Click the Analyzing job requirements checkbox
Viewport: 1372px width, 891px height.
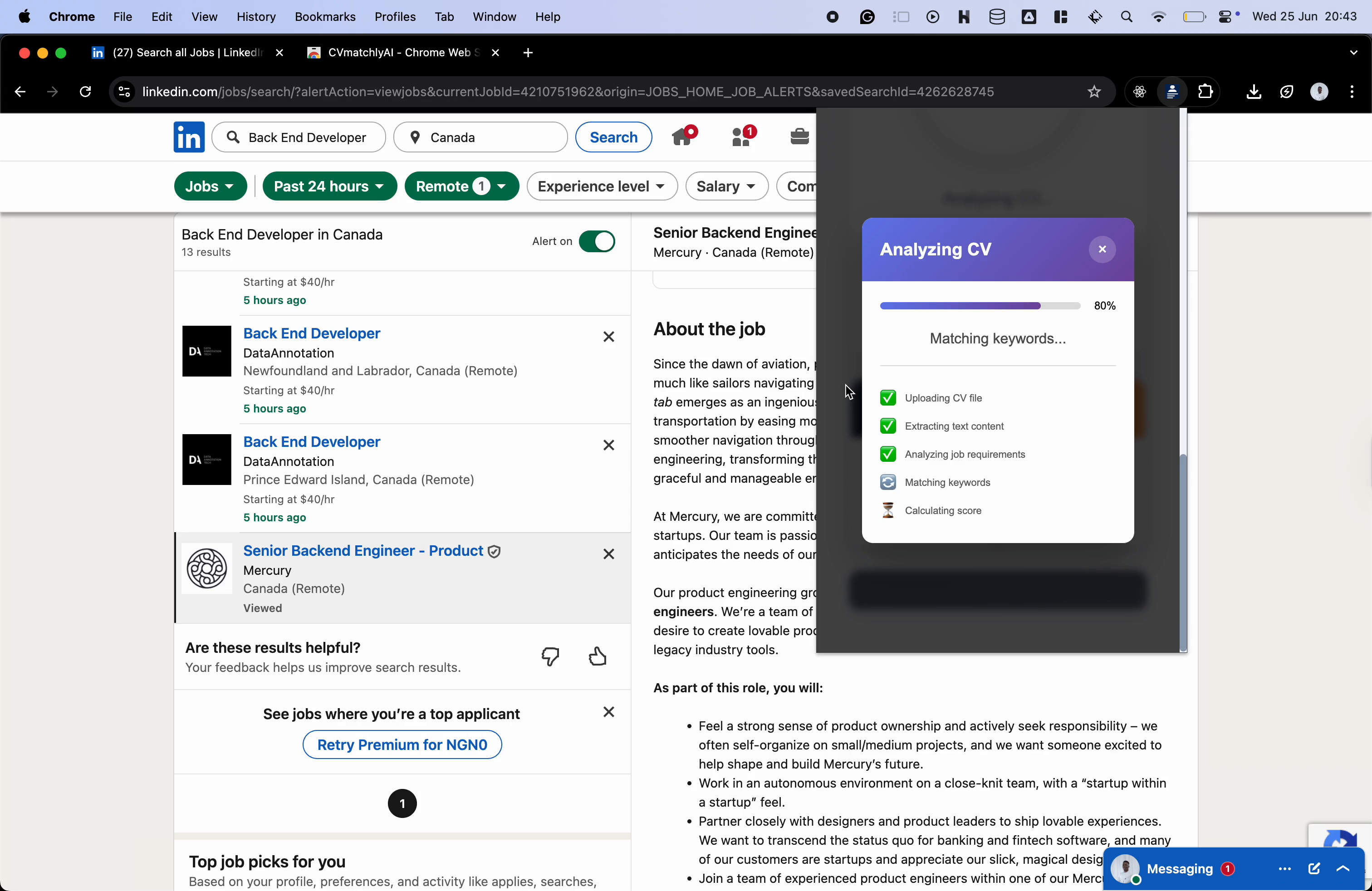click(x=888, y=454)
